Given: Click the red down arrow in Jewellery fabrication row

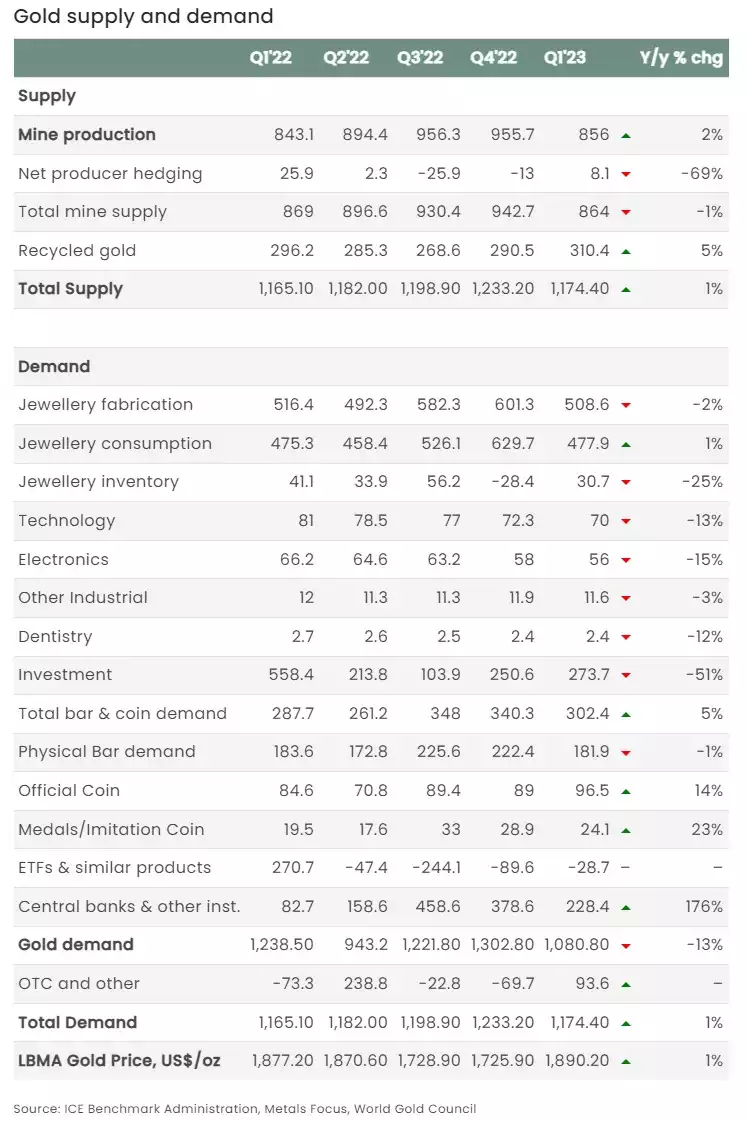Looking at the screenshot, I should tap(626, 405).
